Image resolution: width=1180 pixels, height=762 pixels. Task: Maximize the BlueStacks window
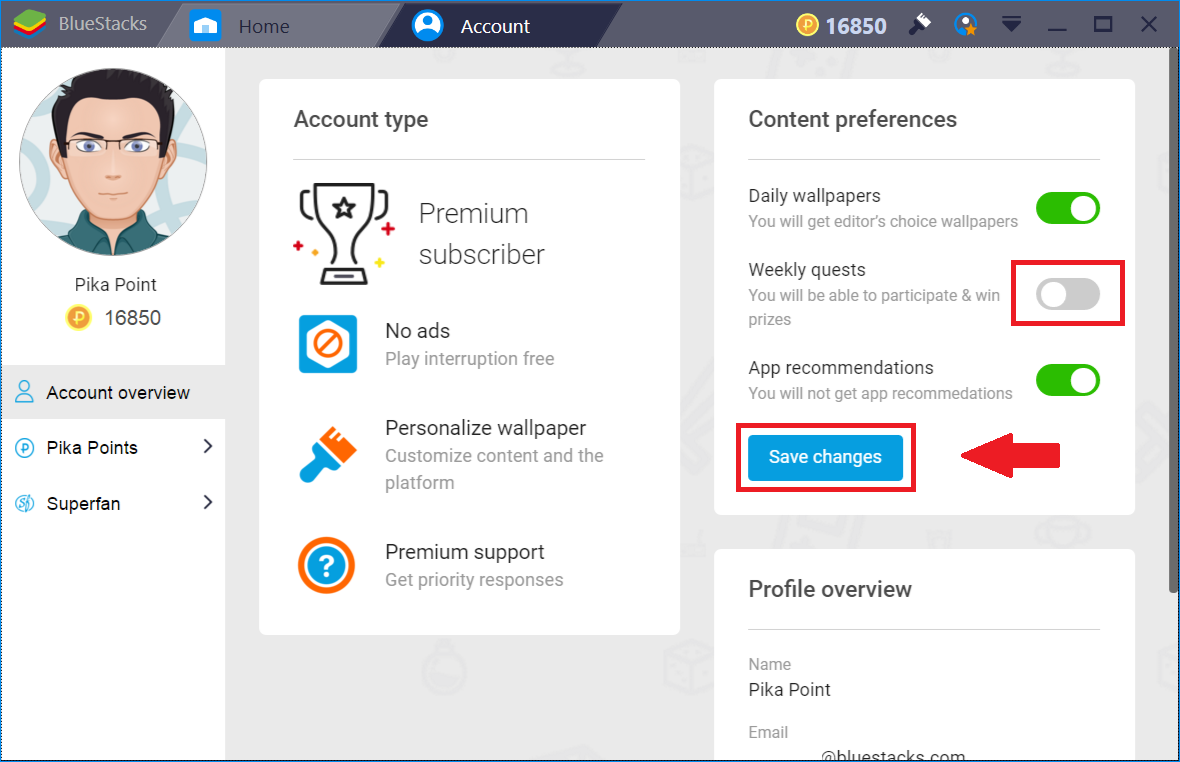pyautogui.click(x=1102, y=25)
